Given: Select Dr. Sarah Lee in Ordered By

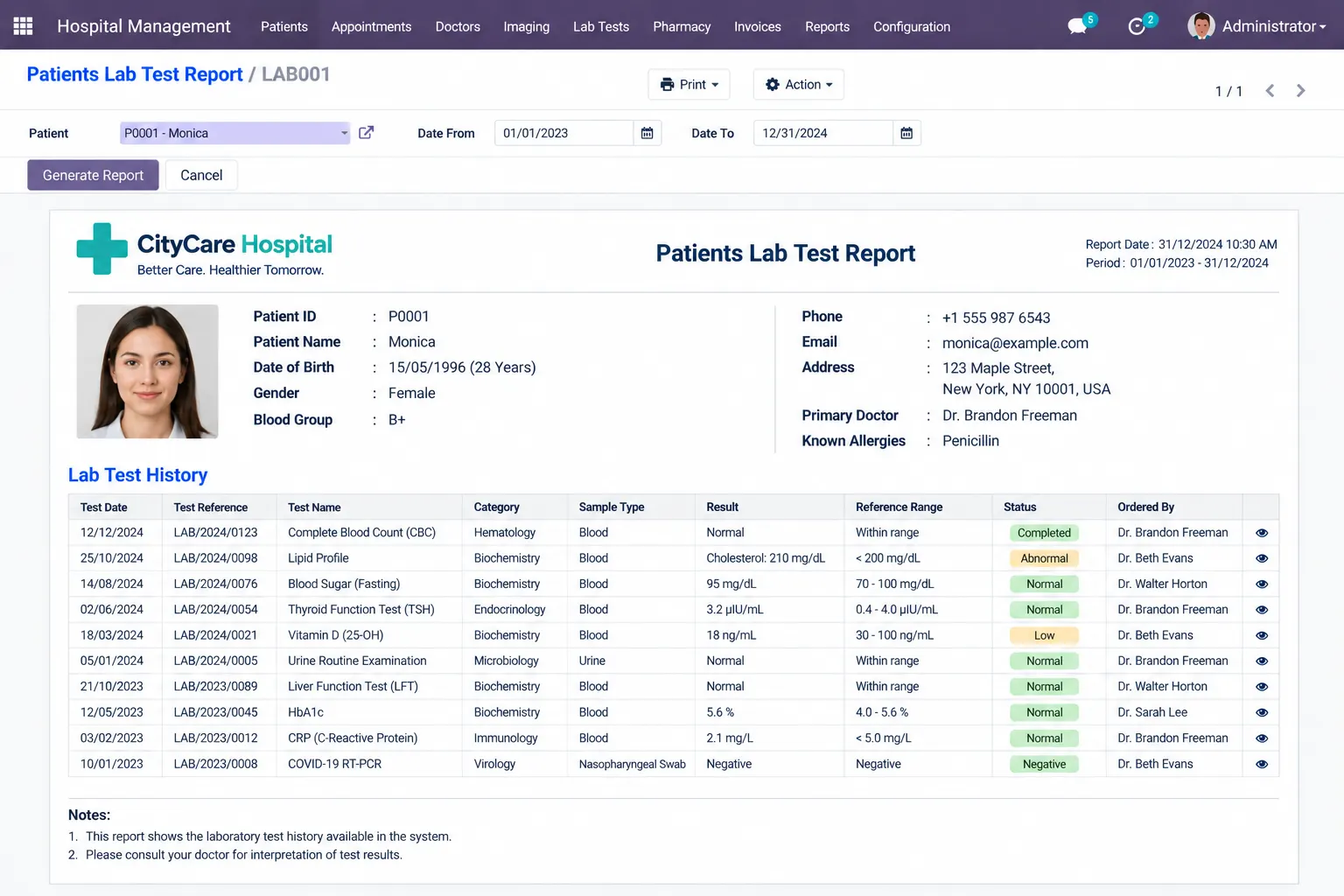Looking at the screenshot, I should (1152, 712).
